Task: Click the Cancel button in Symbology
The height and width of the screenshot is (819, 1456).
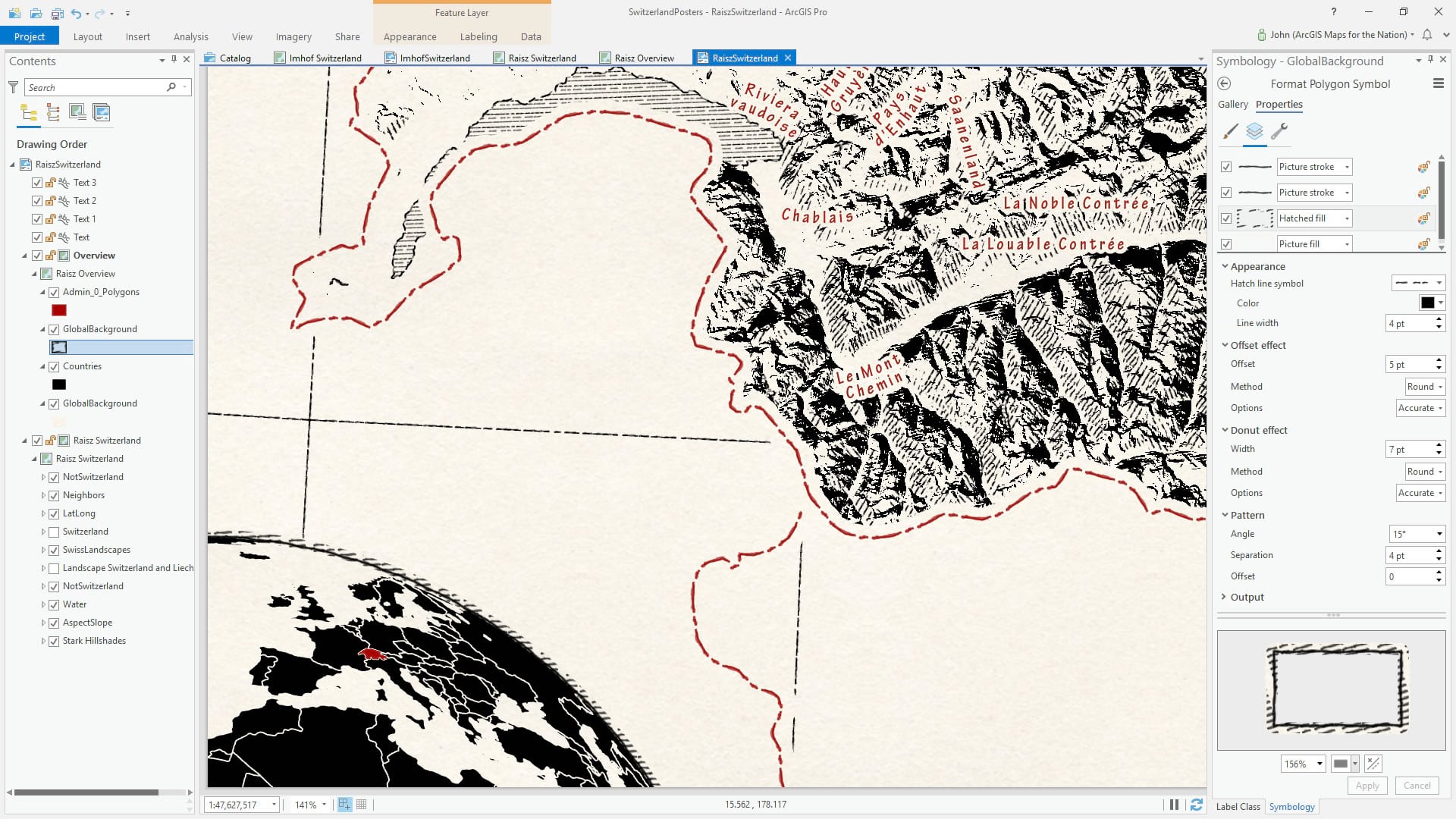Action: point(1416,786)
